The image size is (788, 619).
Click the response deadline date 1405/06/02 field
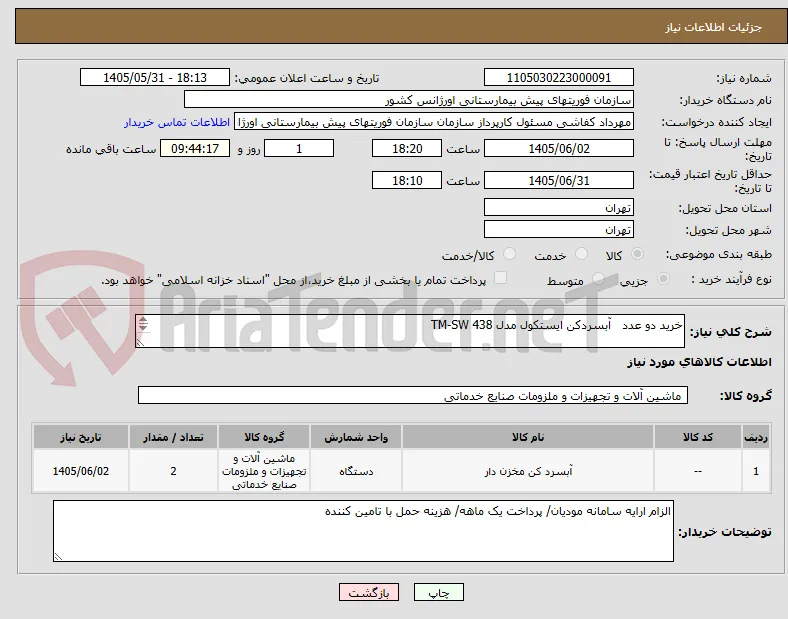558,148
